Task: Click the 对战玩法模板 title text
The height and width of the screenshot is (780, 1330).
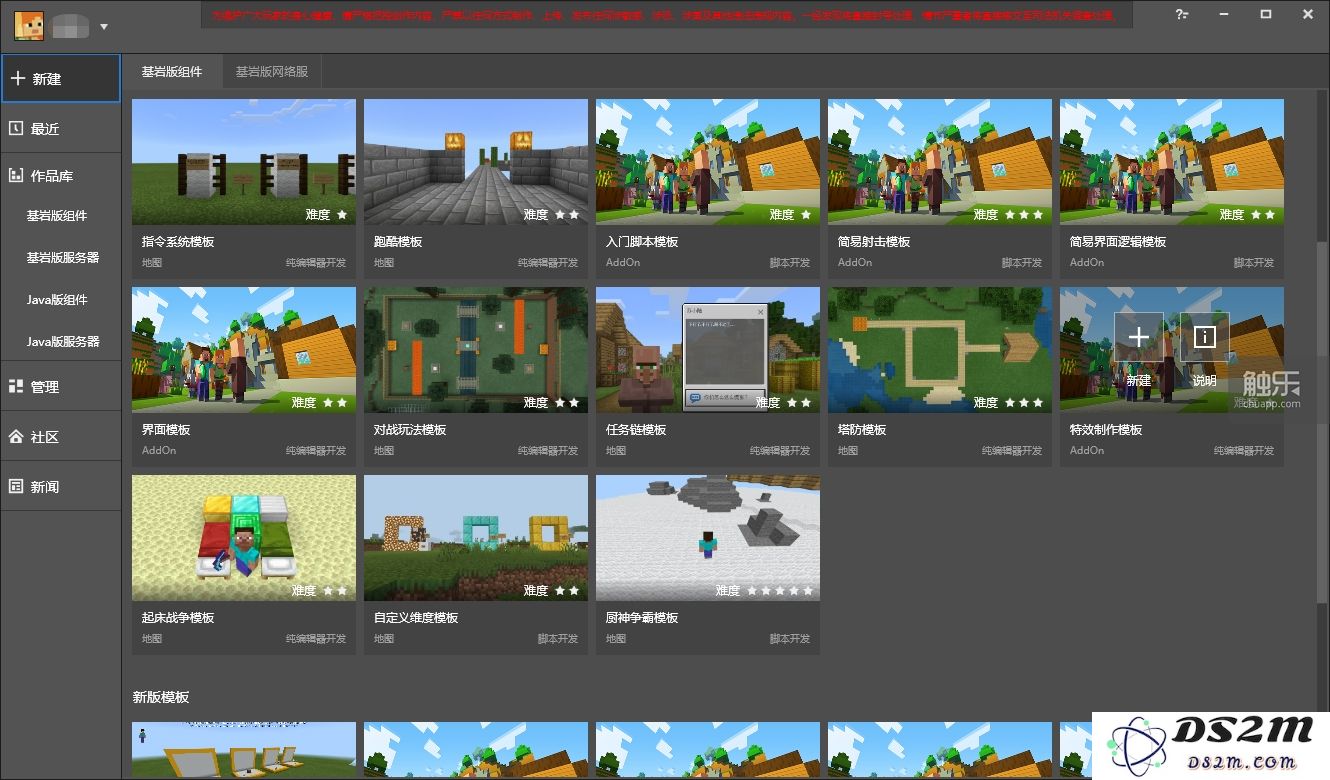Action: (x=410, y=430)
